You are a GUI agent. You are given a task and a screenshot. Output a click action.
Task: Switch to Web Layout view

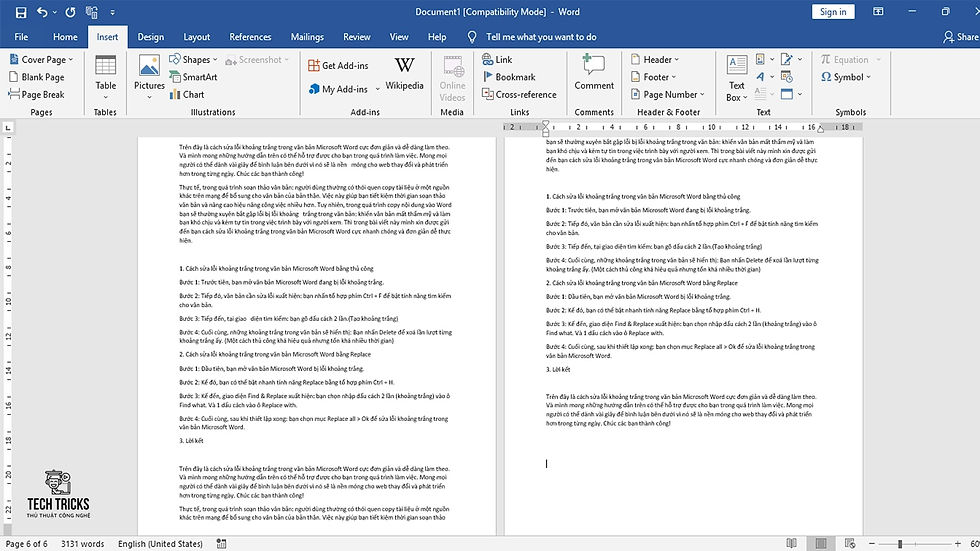tap(849, 544)
